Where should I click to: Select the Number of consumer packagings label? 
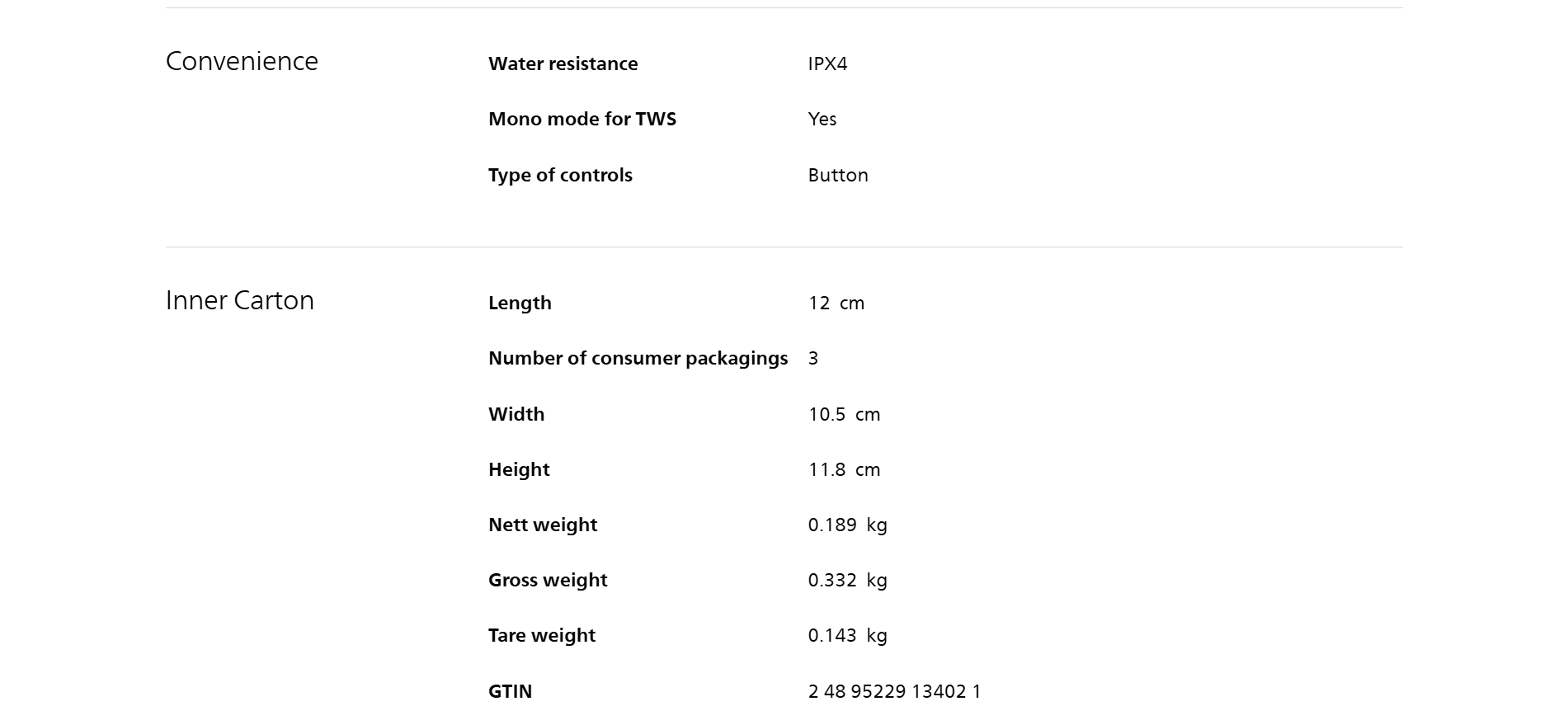(638, 359)
